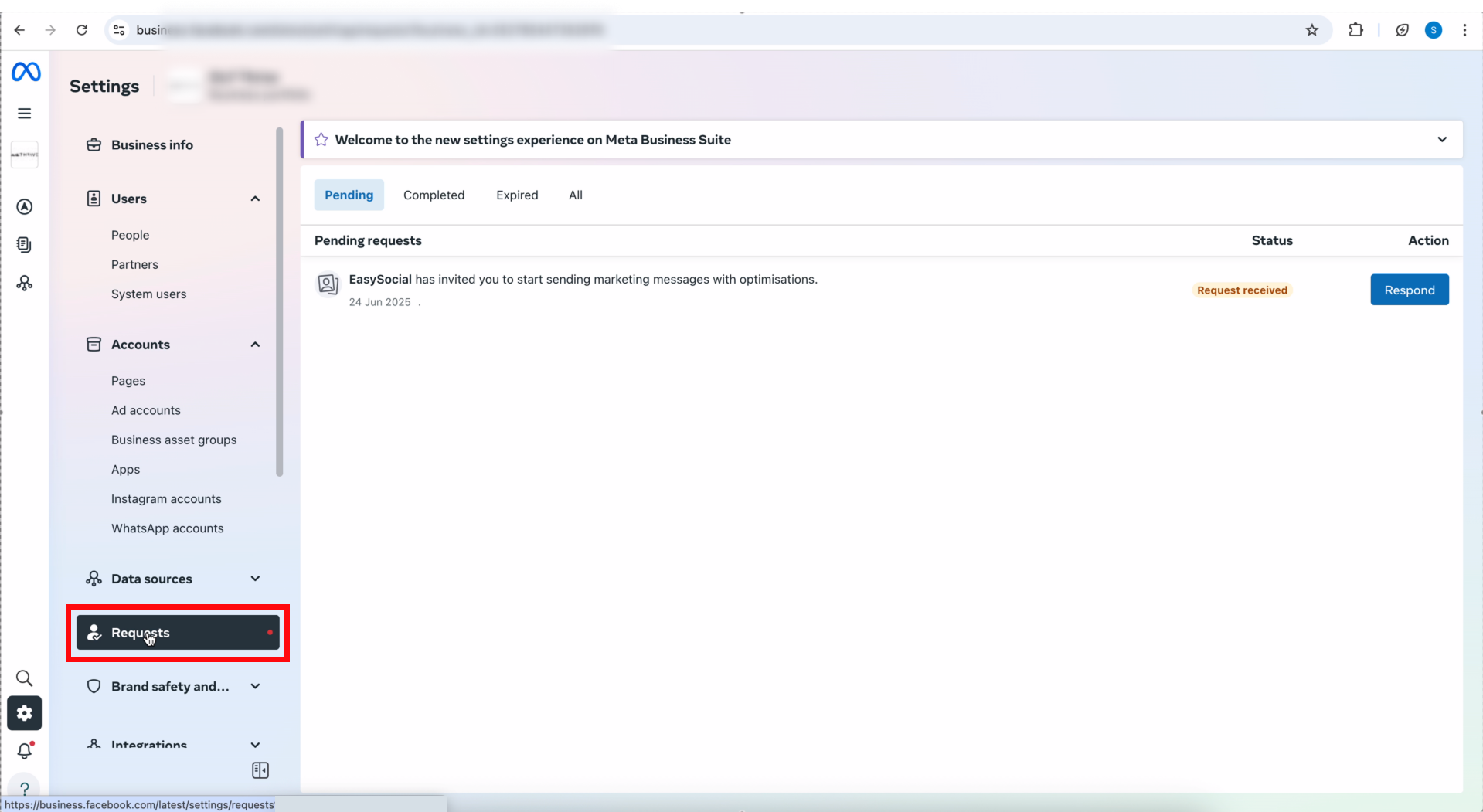Go forward with browser forward arrow
This screenshot has width=1483, height=812.
click(50, 30)
